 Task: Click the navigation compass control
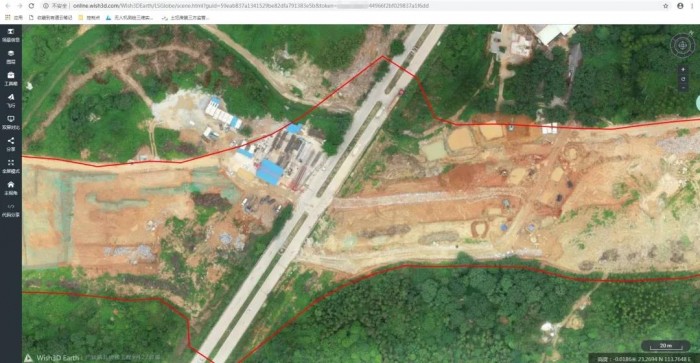point(682,45)
